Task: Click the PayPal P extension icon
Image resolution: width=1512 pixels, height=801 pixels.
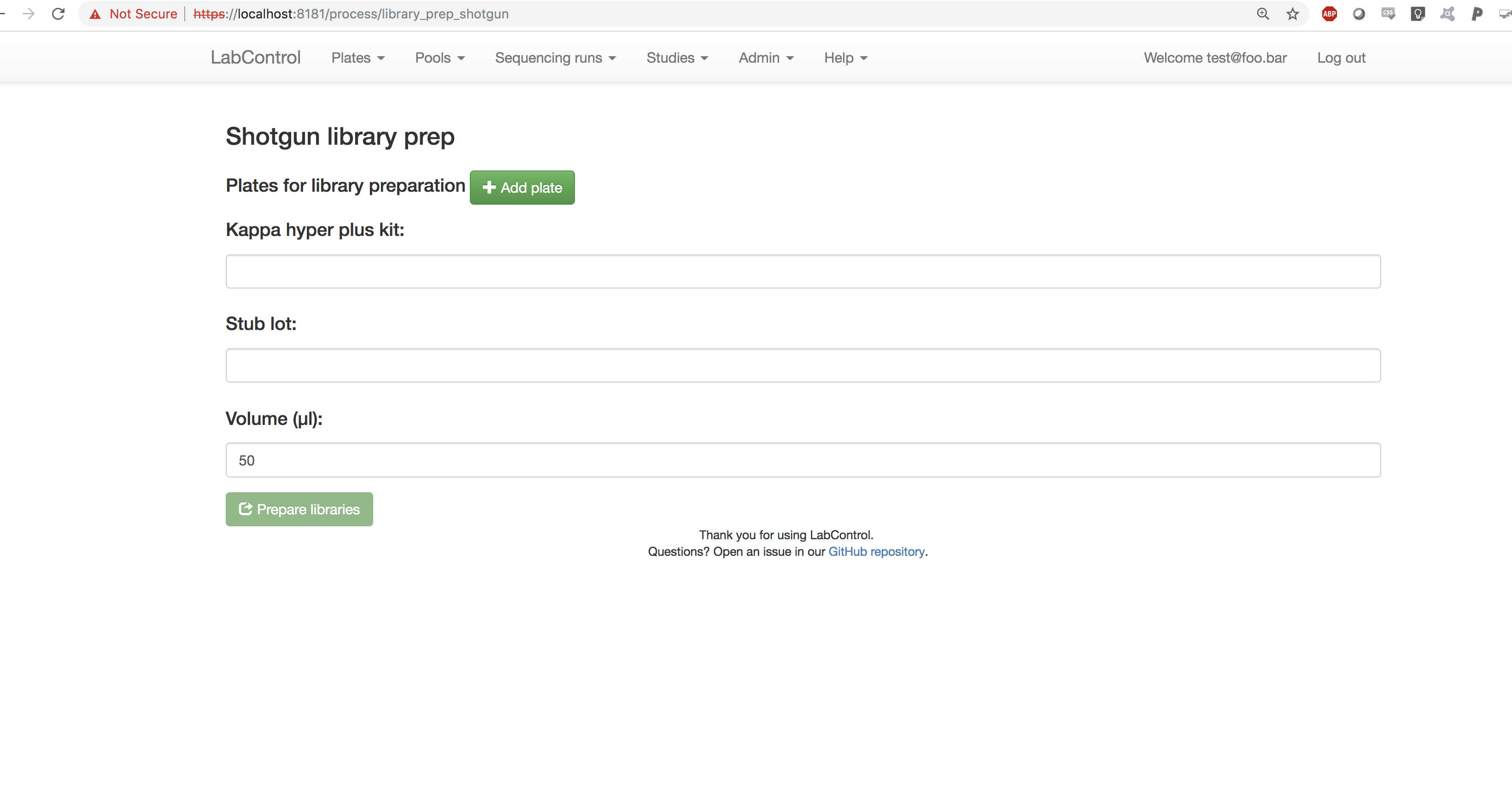Action: click(1477, 14)
